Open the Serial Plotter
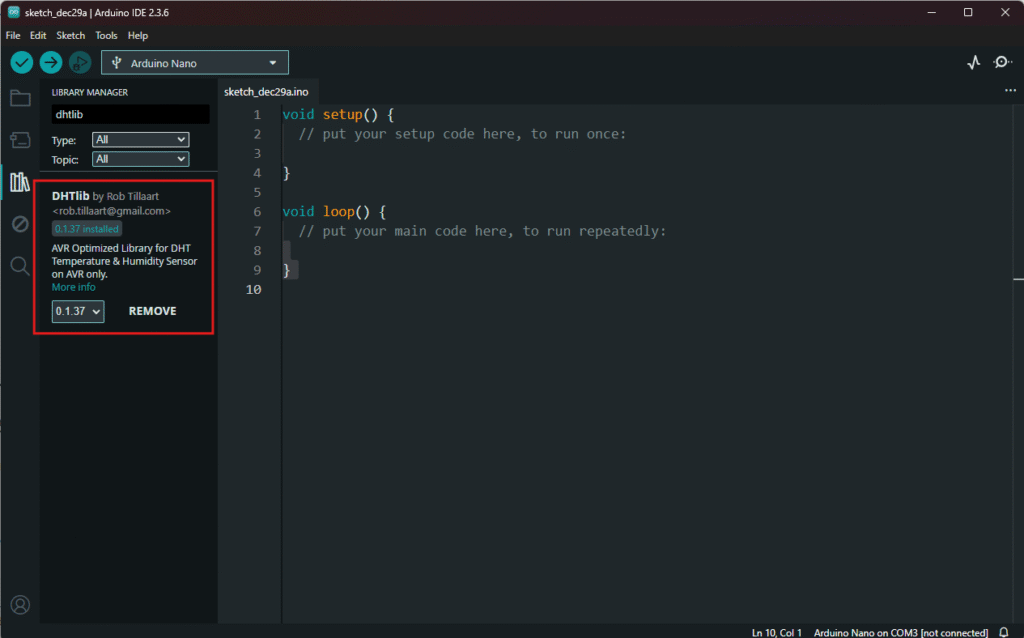The width and height of the screenshot is (1024, 638). (974, 63)
